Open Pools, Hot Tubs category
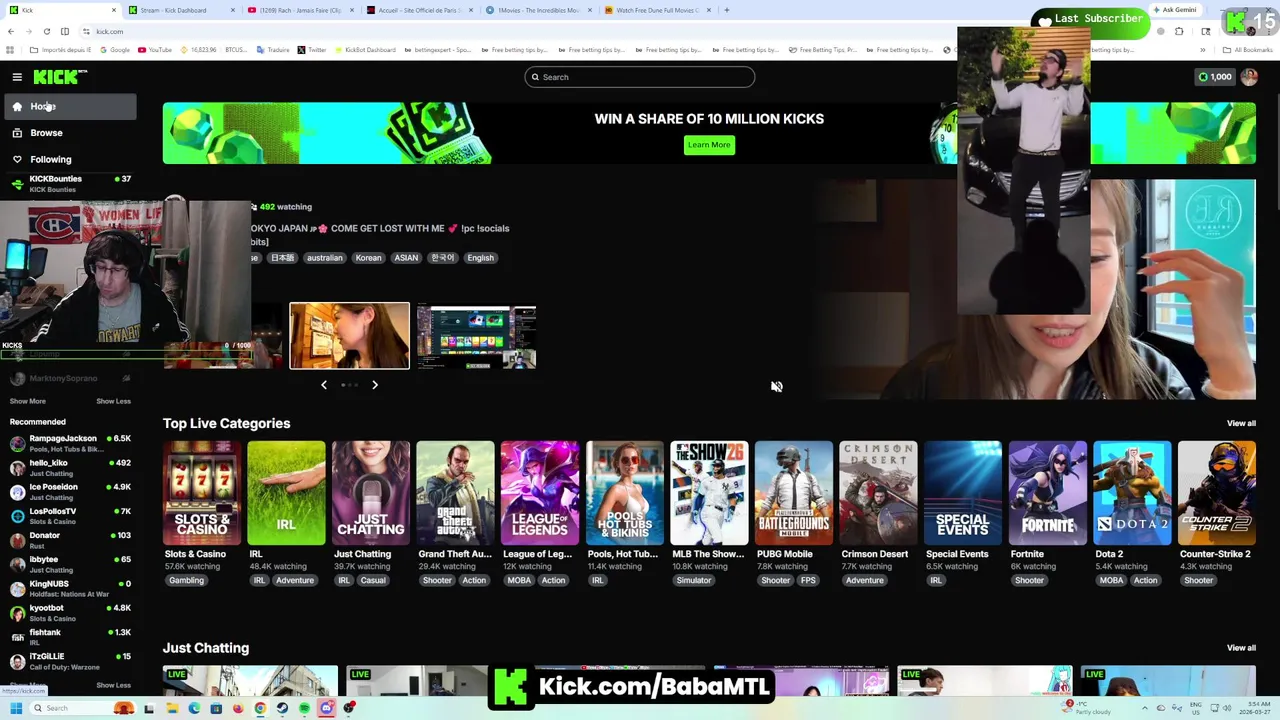1280x720 pixels. pos(624,493)
